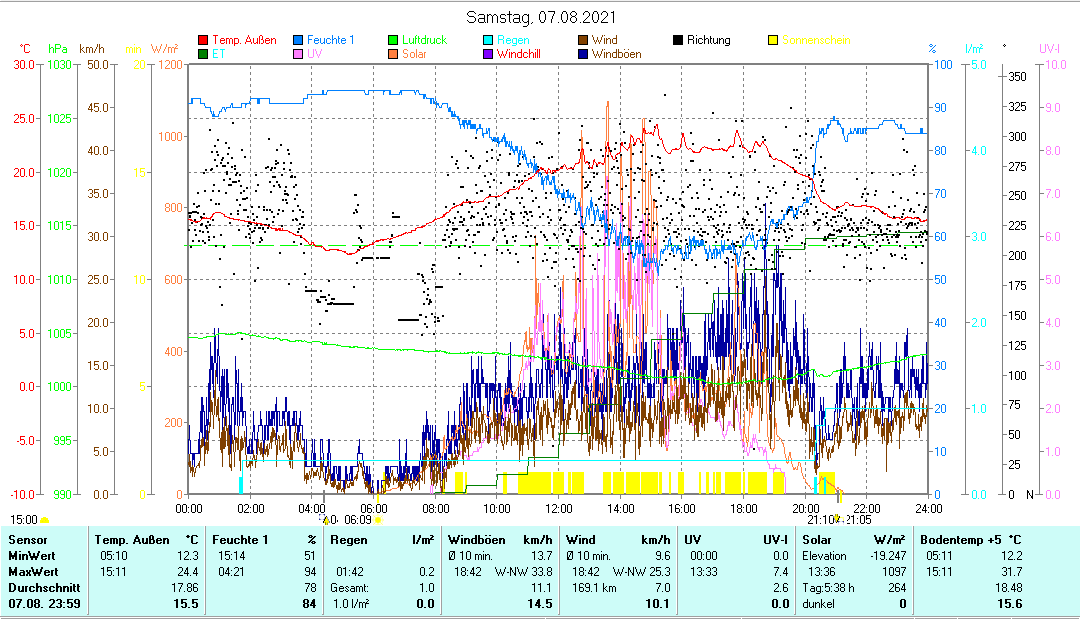Click the purple Windchill legend square
1080x619 pixels.
point(487,54)
